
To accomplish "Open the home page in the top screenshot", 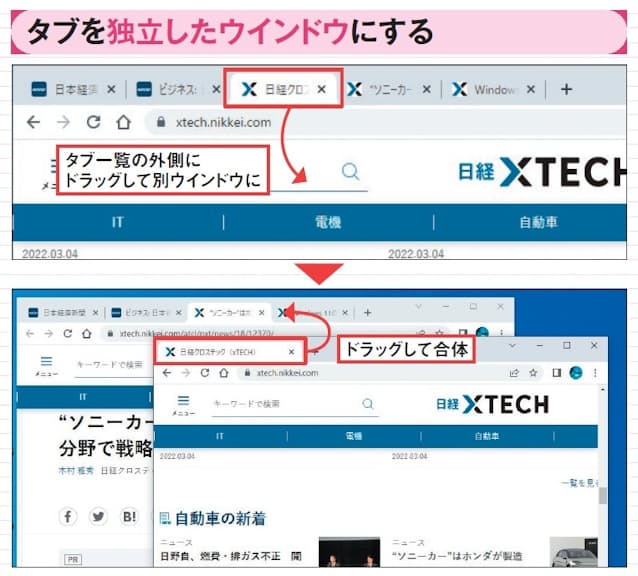I will tap(124, 122).
